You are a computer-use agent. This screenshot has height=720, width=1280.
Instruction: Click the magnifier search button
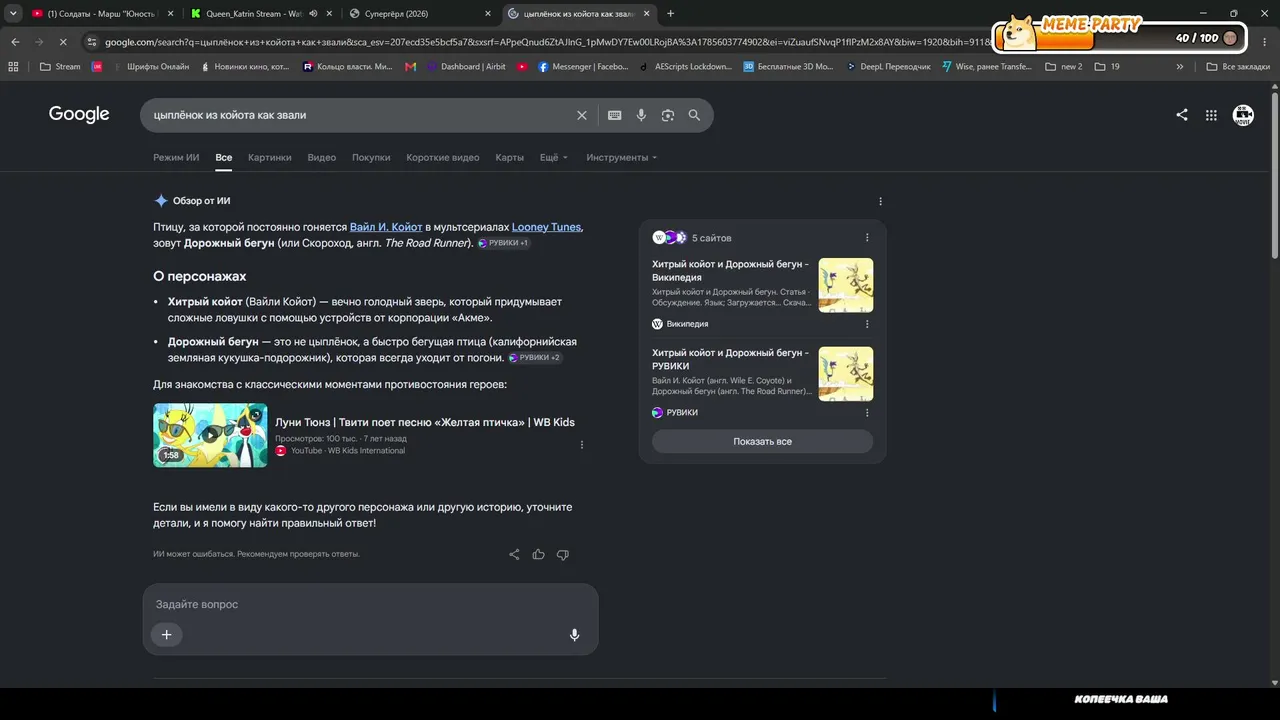pyautogui.click(x=694, y=115)
